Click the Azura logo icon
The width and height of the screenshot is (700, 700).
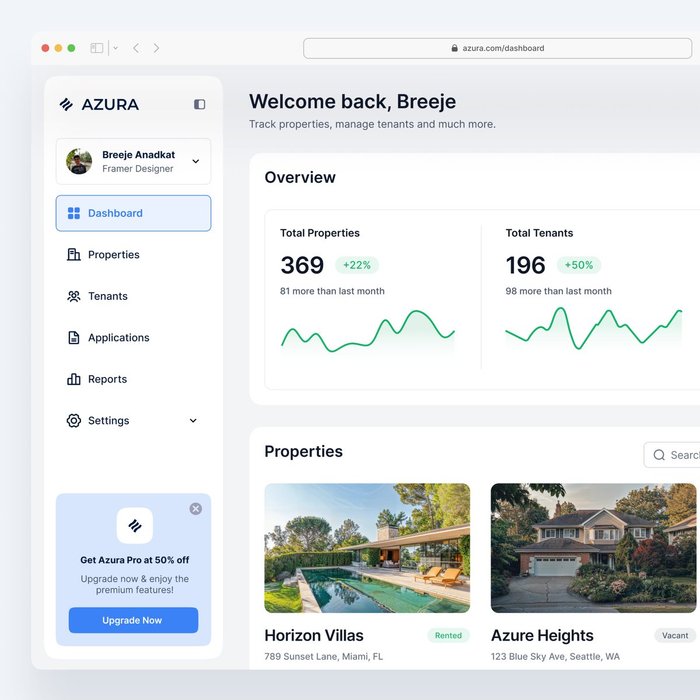pyautogui.click(x=67, y=104)
